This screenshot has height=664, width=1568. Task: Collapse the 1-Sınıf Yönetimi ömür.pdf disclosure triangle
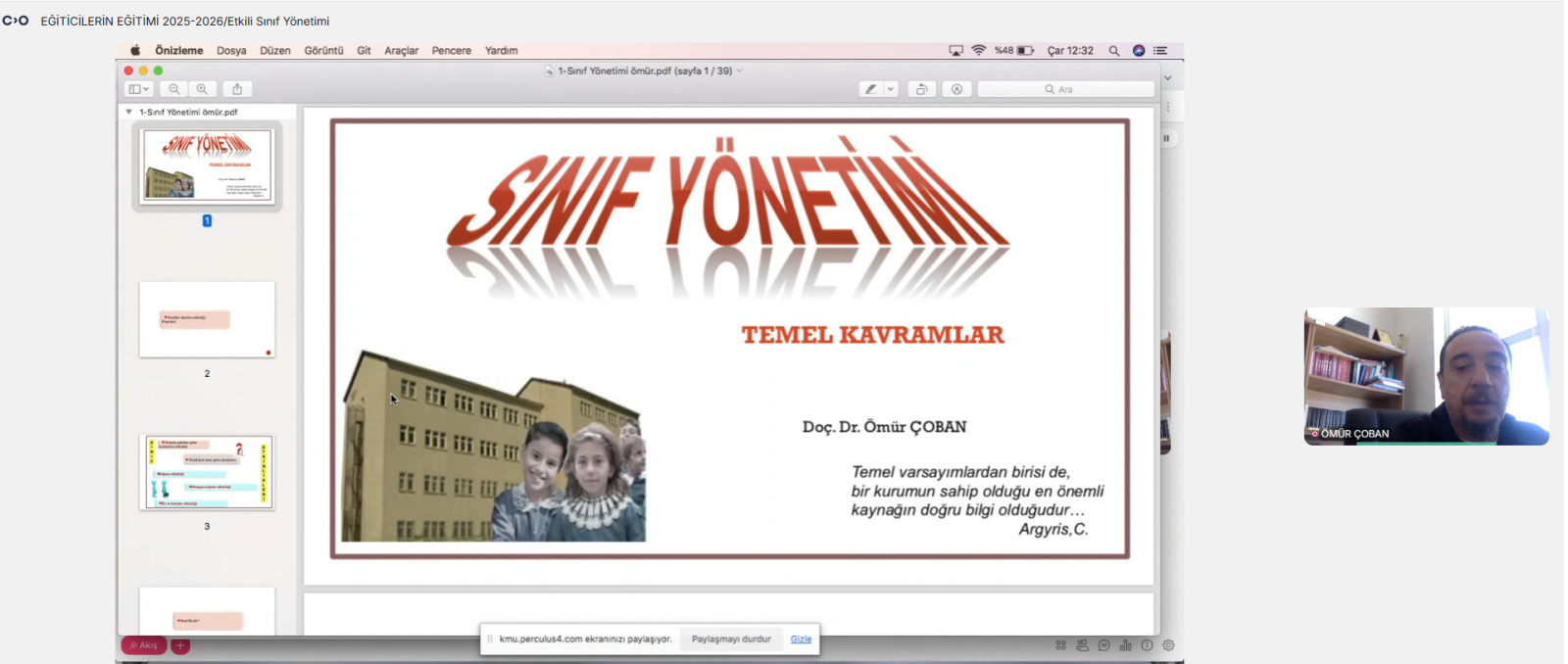tap(128, 112)
